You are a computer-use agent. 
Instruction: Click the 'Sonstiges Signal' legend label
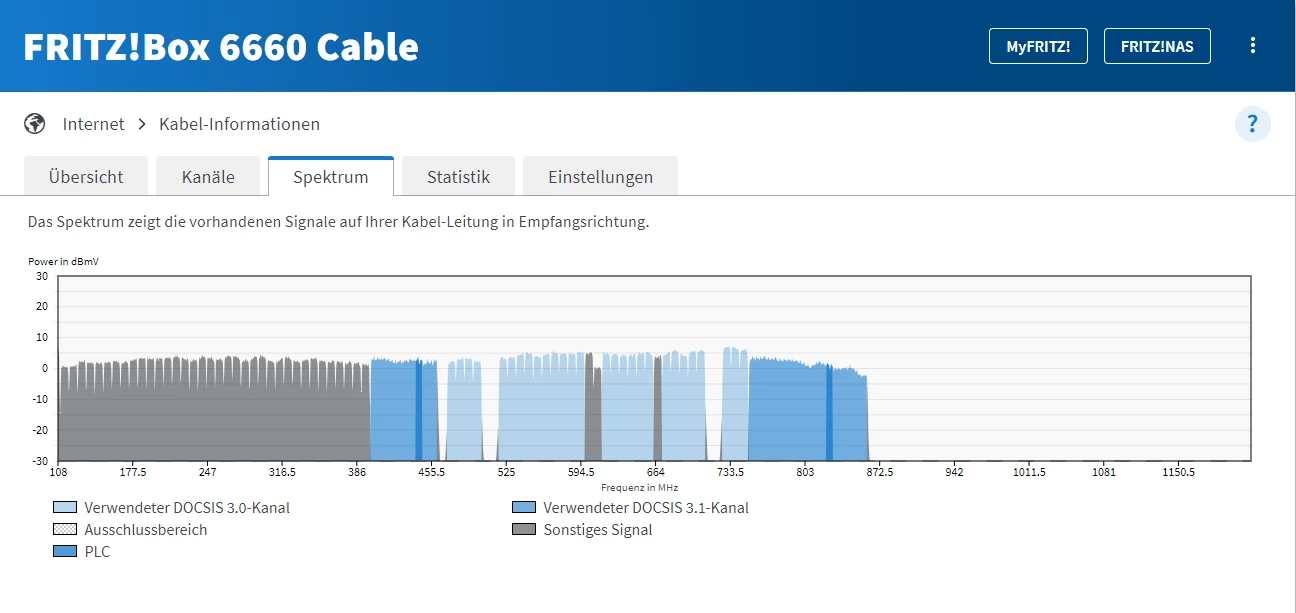point(598,530)
